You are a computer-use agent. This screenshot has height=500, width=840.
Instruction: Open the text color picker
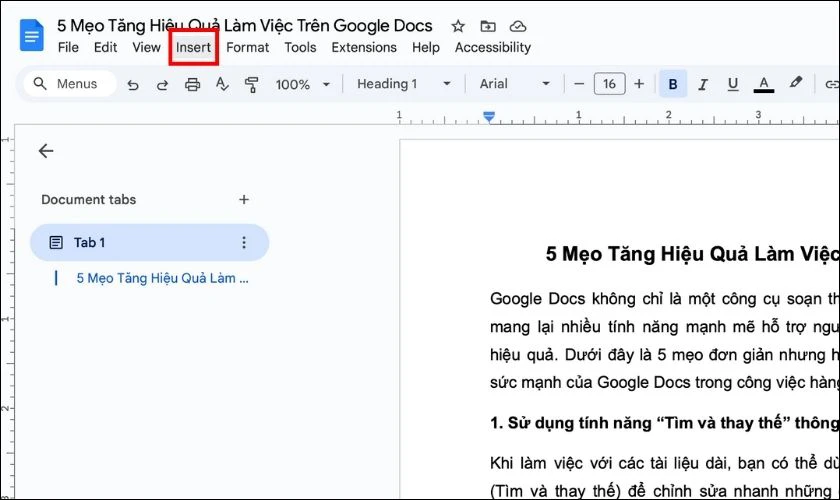pyautogui.click(x=763, y=84)
